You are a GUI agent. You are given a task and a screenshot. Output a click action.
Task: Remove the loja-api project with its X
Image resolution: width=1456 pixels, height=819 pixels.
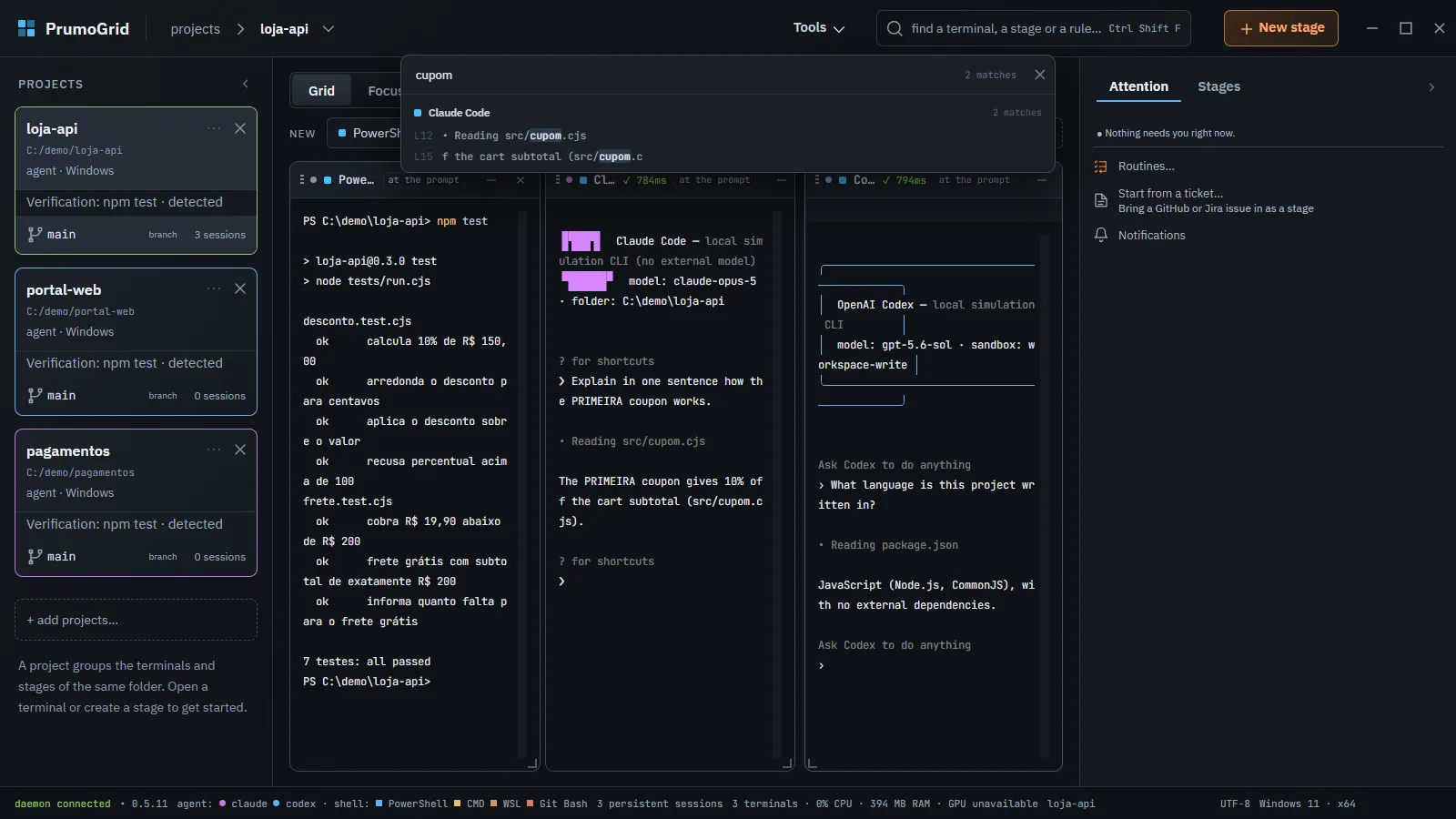point(240,128)
